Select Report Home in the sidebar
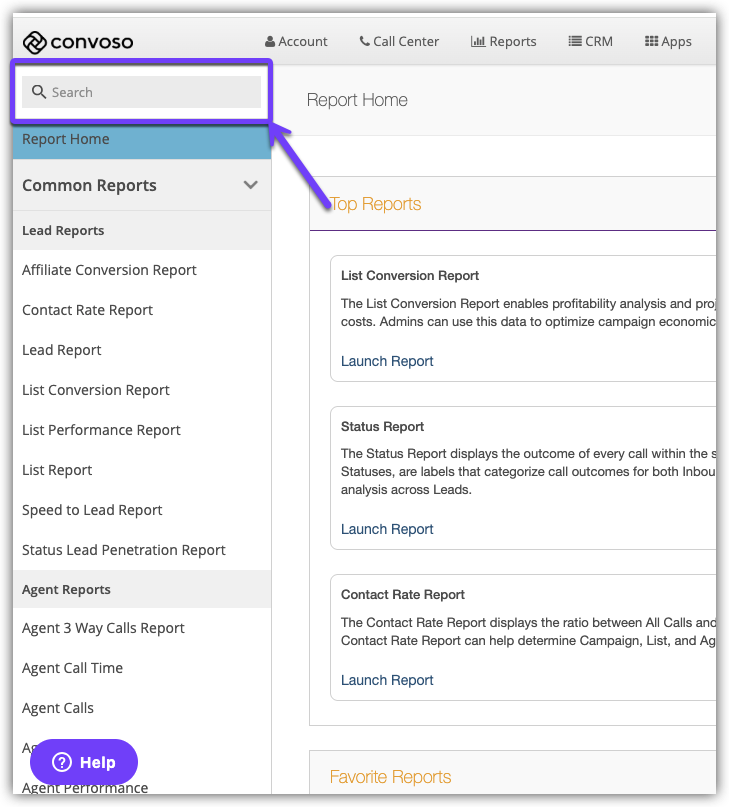This screenshot has width=729, height=807. coord(66,139)
